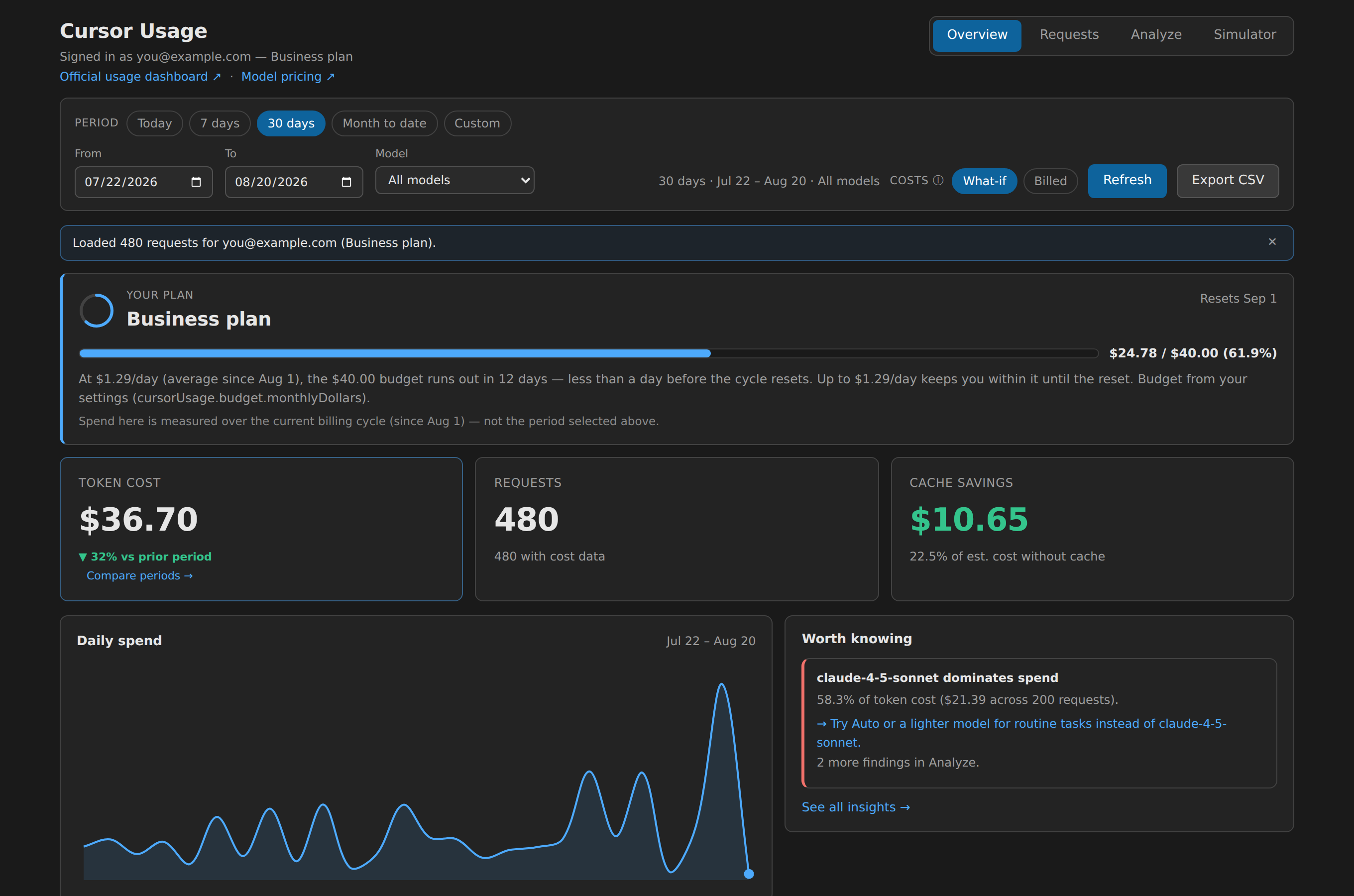This screenshot has width=1354, height=896.
Task: Refresh the usage data
Action: [1127, 181]
